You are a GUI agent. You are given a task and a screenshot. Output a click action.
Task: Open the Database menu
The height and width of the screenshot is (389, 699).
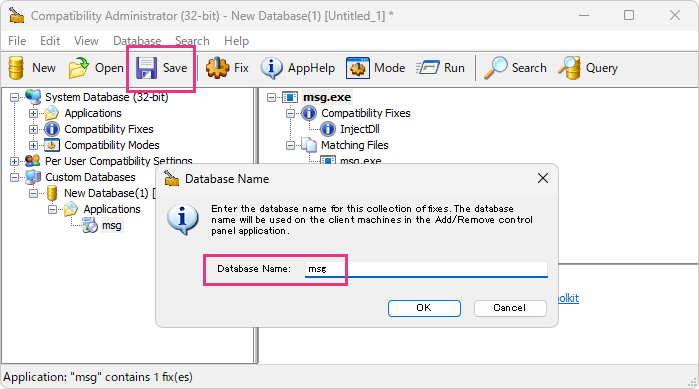tap(137, 41)
